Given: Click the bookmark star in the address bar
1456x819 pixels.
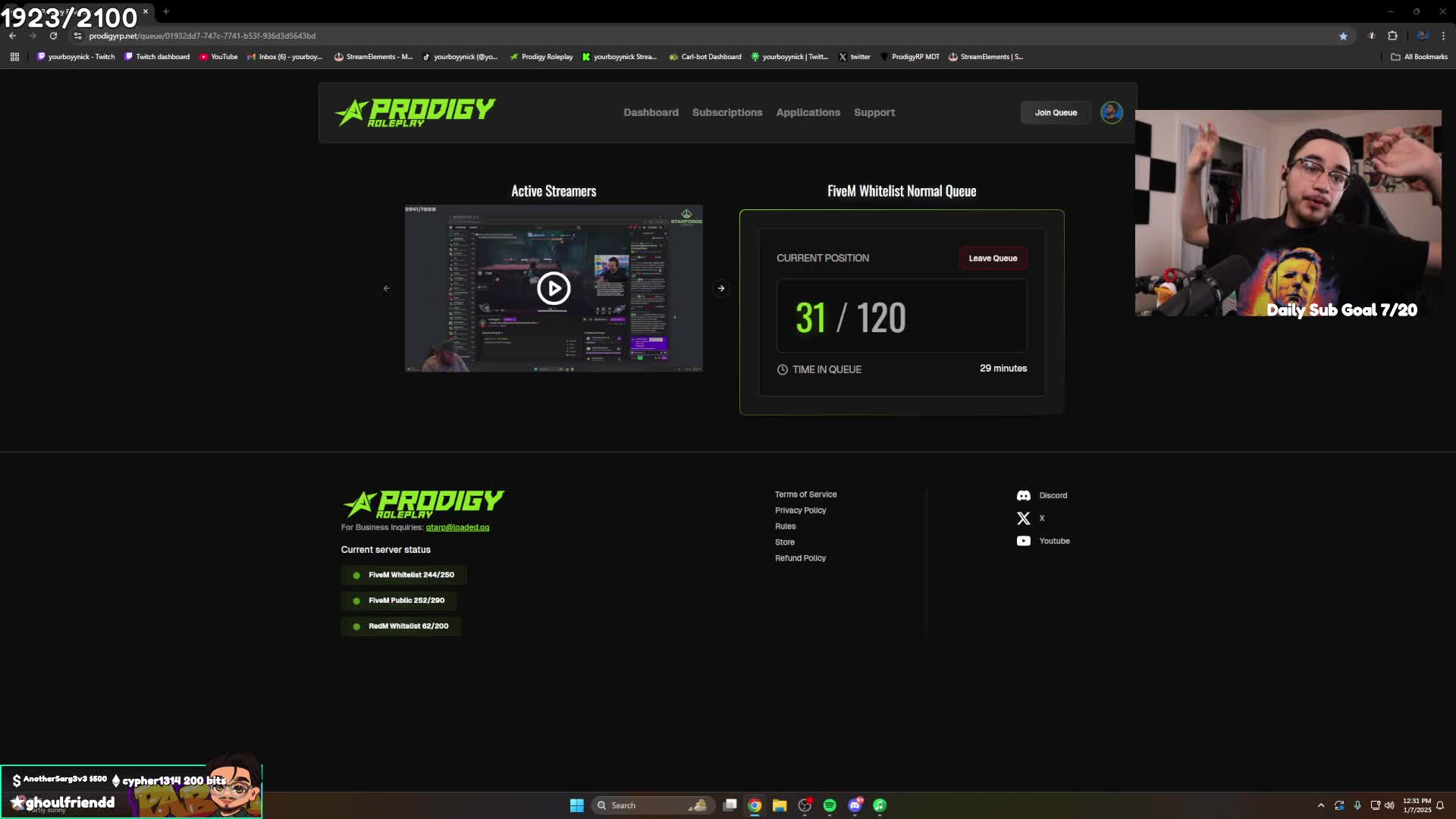Looking at the screenshot, I should [x=1343, y=36].
